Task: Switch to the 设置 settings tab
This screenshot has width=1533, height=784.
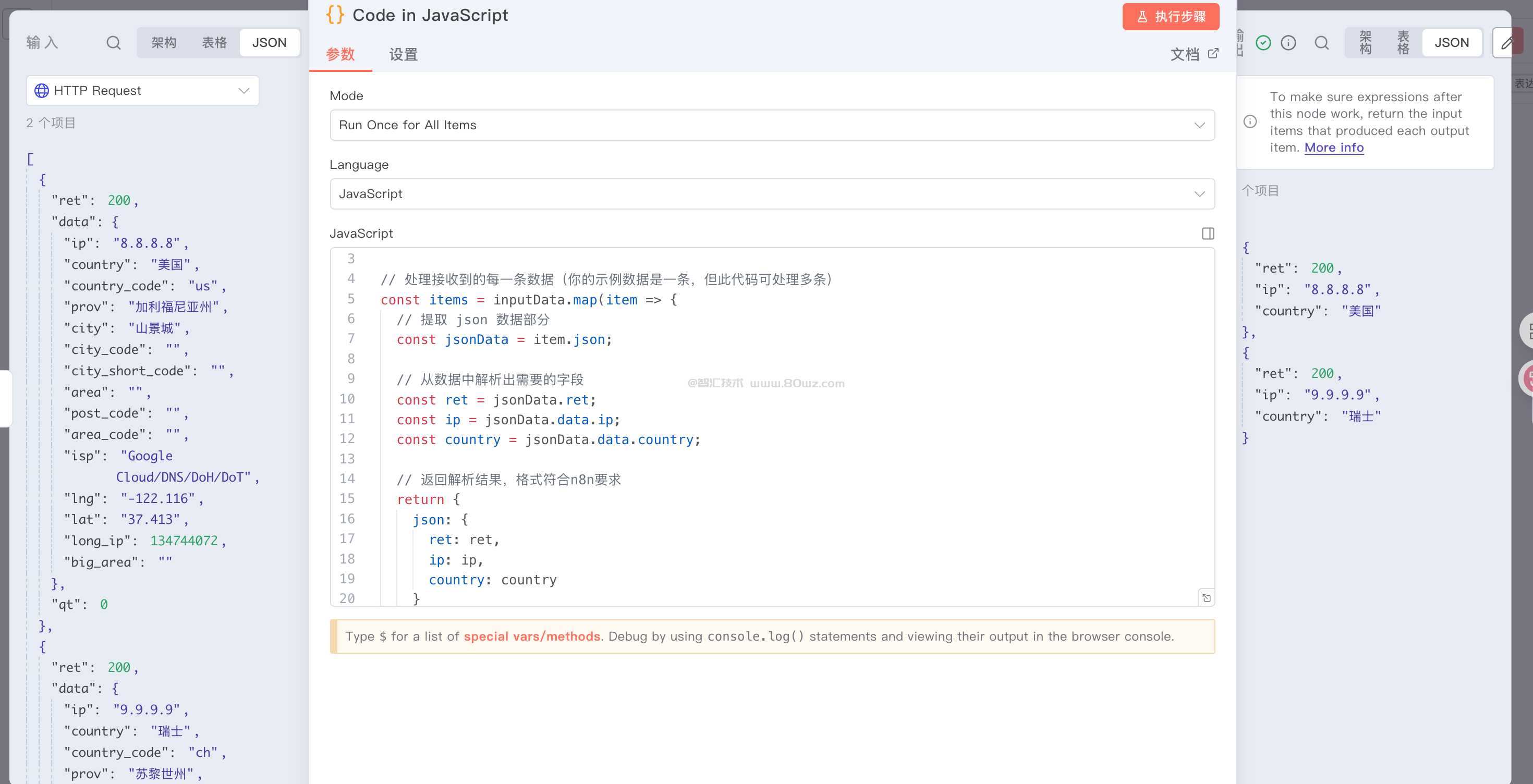Action: click(403, 55)
